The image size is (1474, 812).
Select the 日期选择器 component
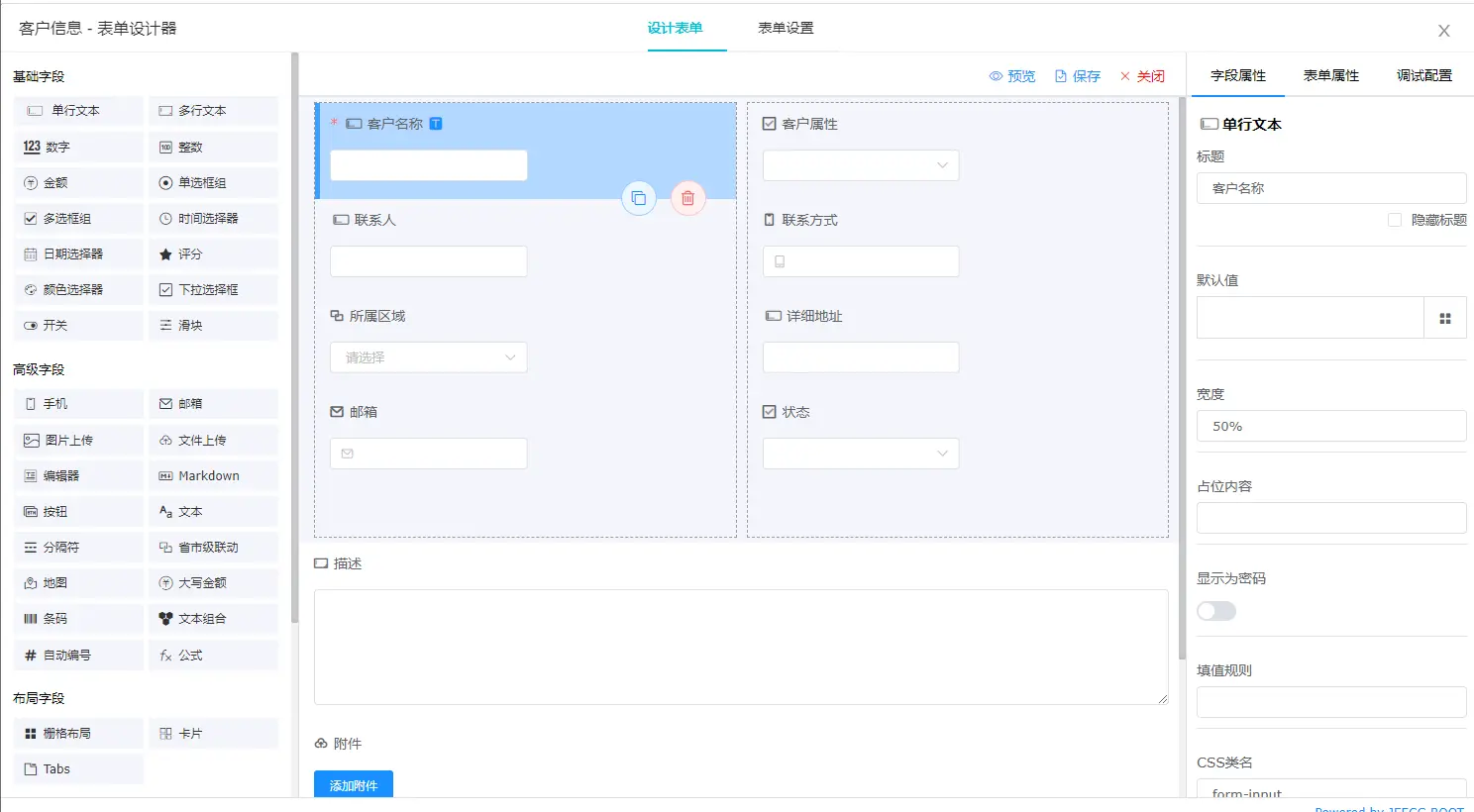coord(79,254)
